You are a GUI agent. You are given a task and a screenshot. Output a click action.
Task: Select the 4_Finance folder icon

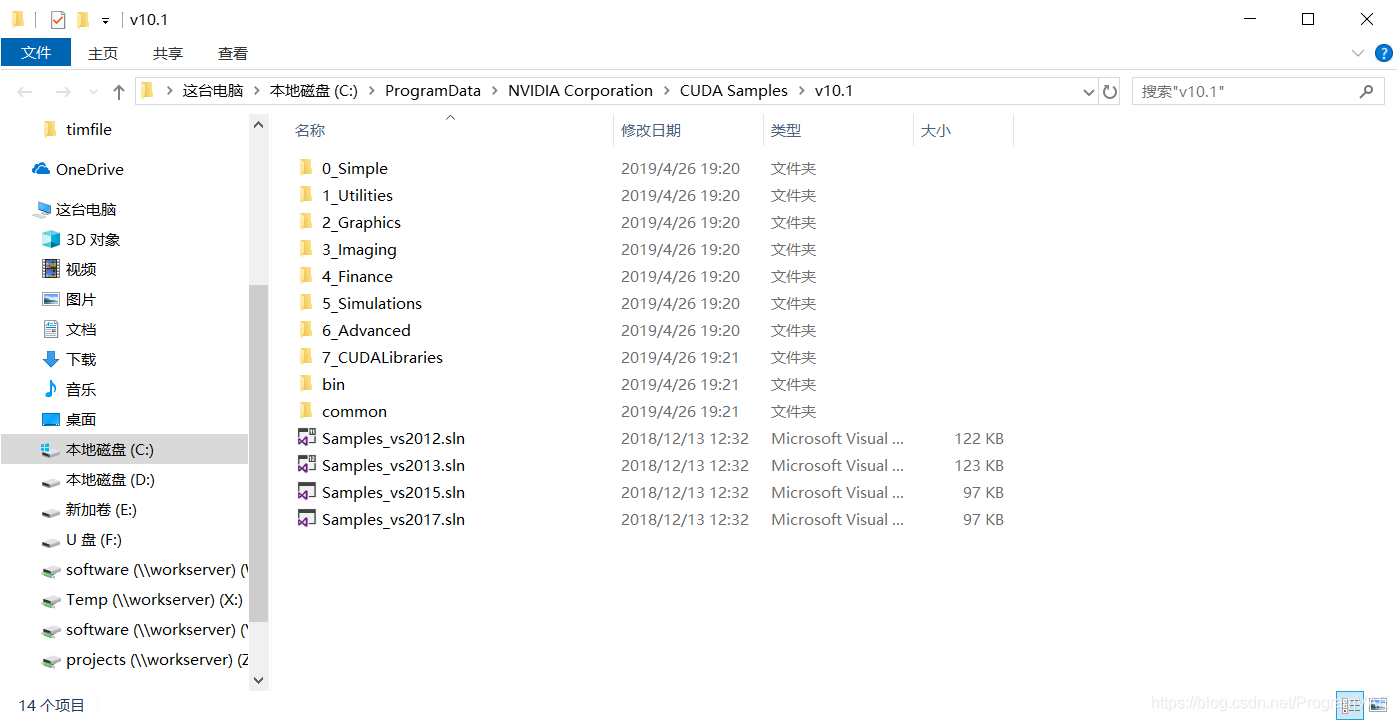click(306, 276)
